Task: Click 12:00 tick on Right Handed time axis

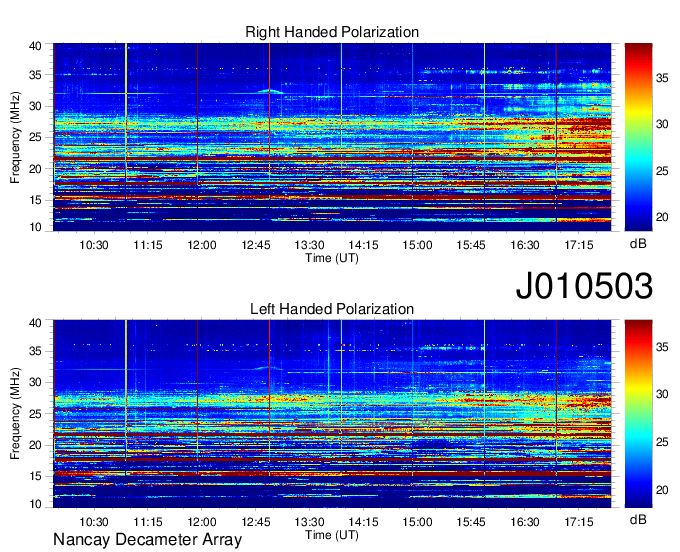Action: 202,245
